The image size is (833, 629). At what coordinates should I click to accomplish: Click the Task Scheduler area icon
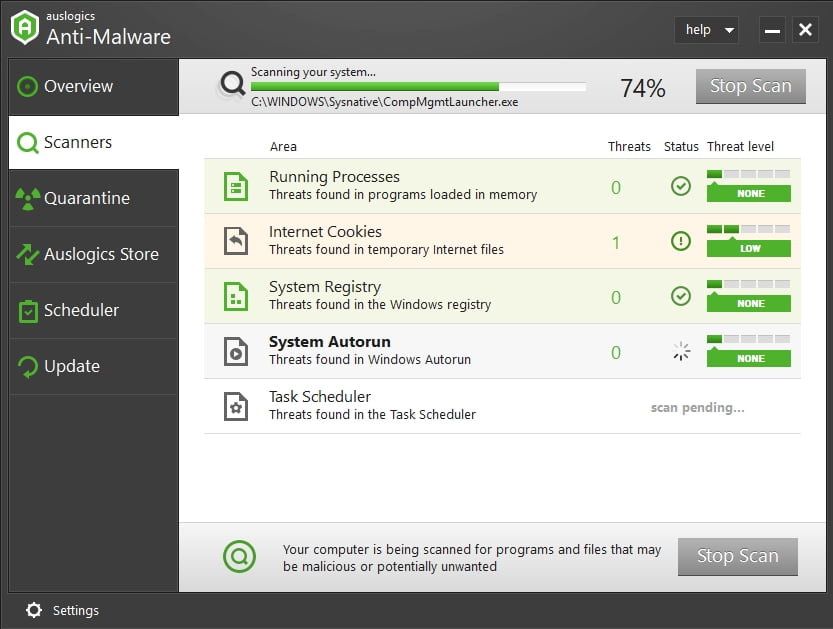click(x=236, y=406)
